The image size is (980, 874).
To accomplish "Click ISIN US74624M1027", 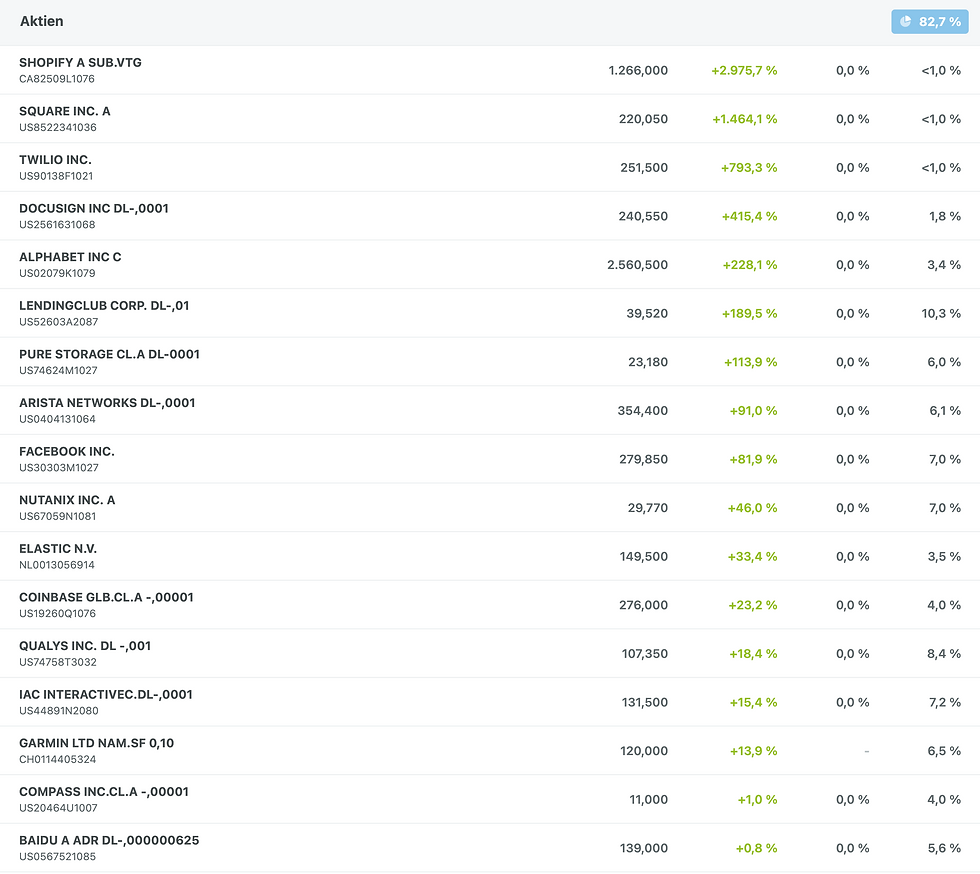I will click(x=58, y=371).
